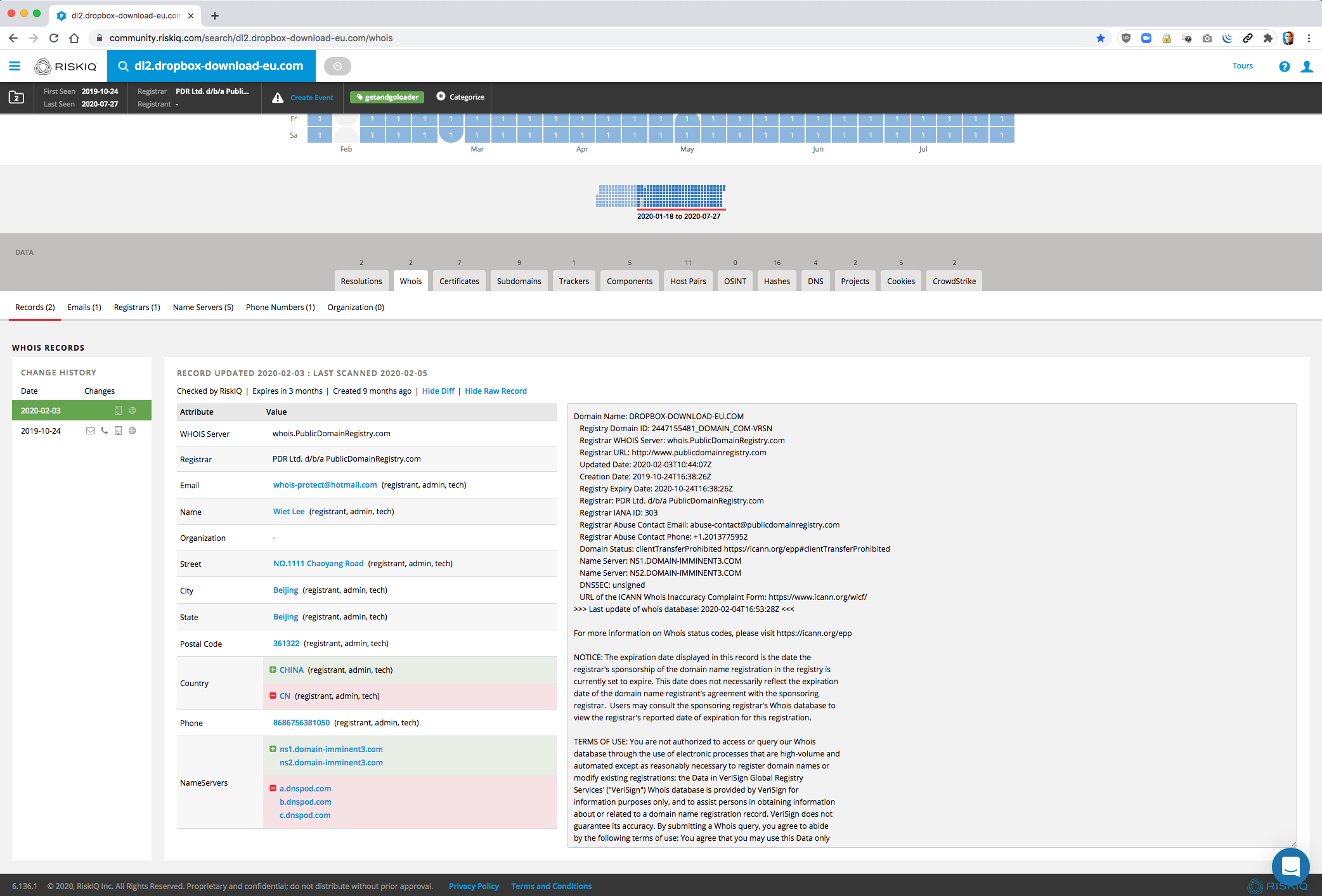
Task: Click the Feb Friday heatmap cell
Action: (346, 119)
